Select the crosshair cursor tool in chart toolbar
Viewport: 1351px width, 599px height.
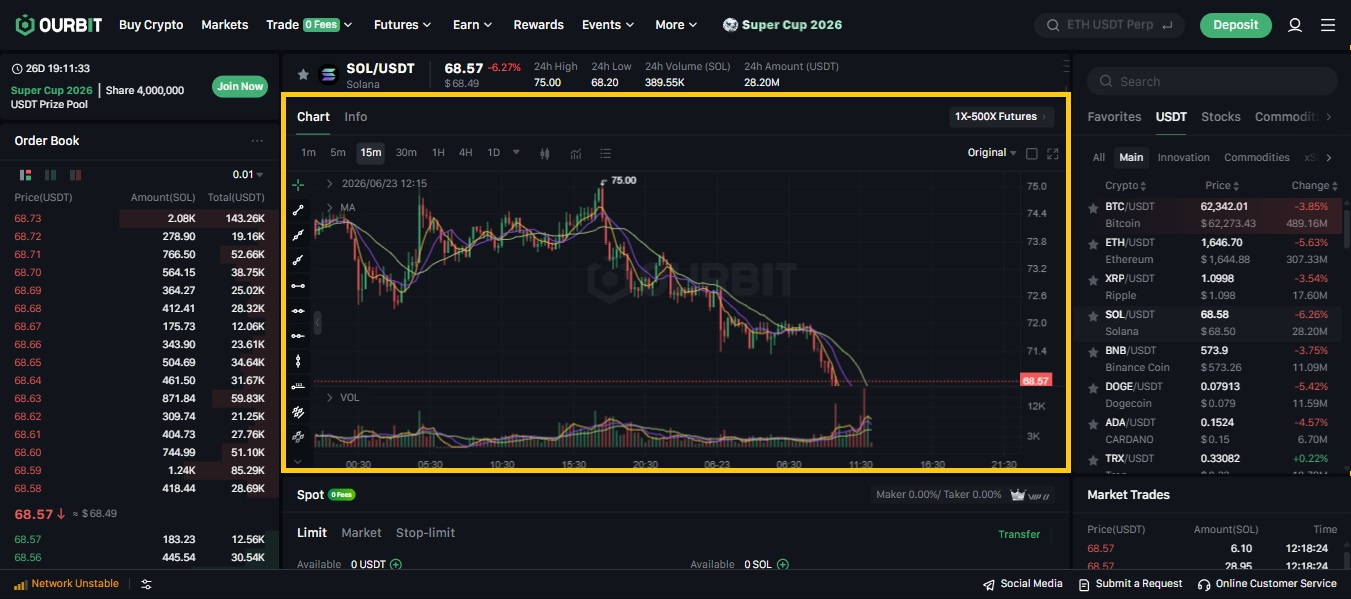tap(298, 185)
